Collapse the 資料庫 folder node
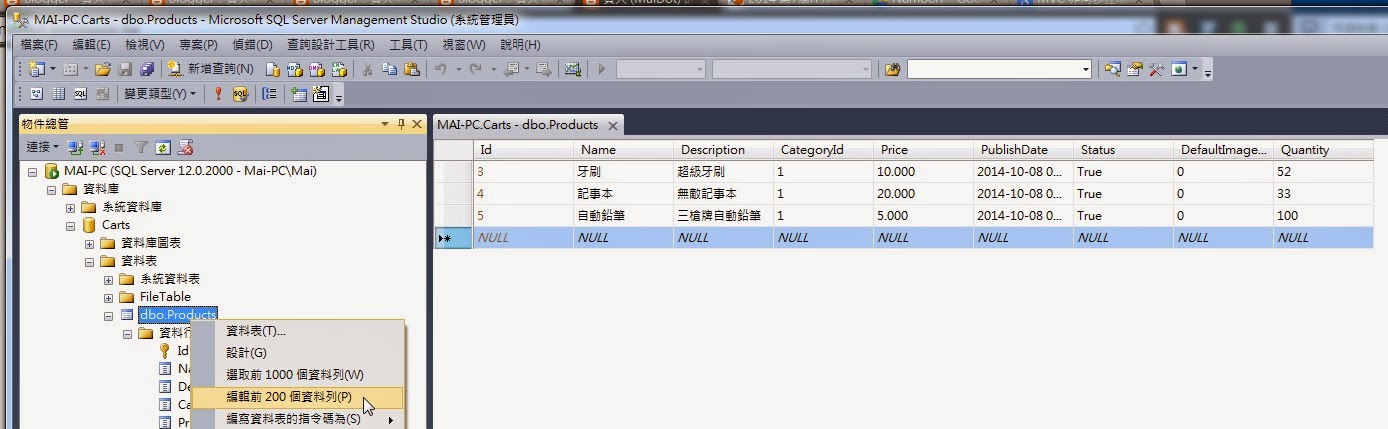The height and width of the screenshot is (429, 1388). point(51,189)
